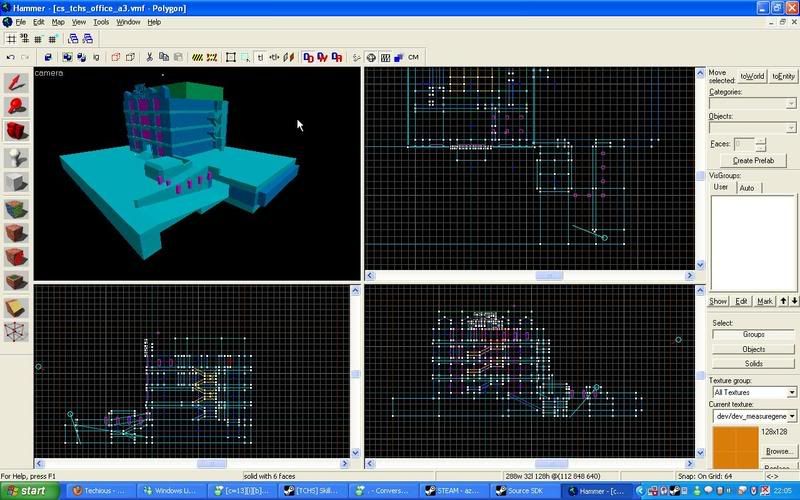The width and height of the screenshot is (800, 500).
Task: Toggle cordon state yellow striped button
Action: coord(197,58)
